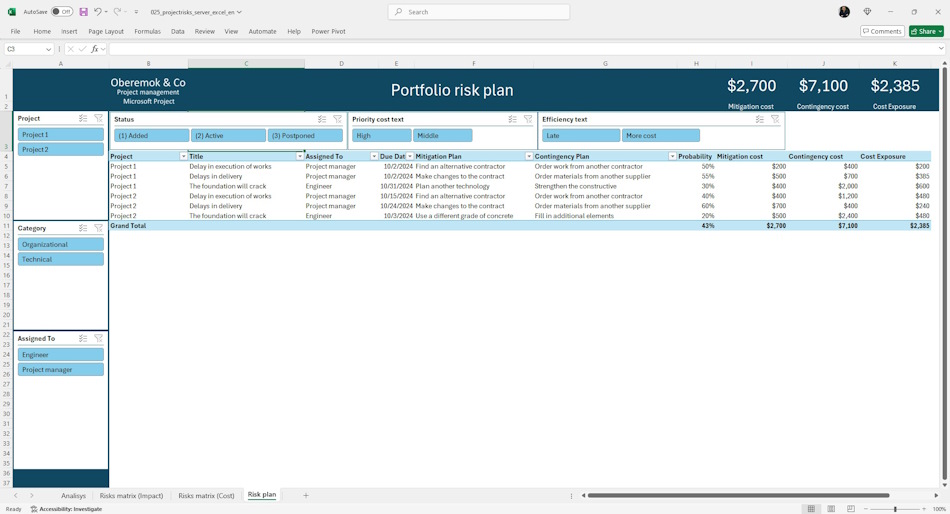The image size is (950, 514).
Task: Clear filter on Category slicer
Action: (x=98, y=228)
